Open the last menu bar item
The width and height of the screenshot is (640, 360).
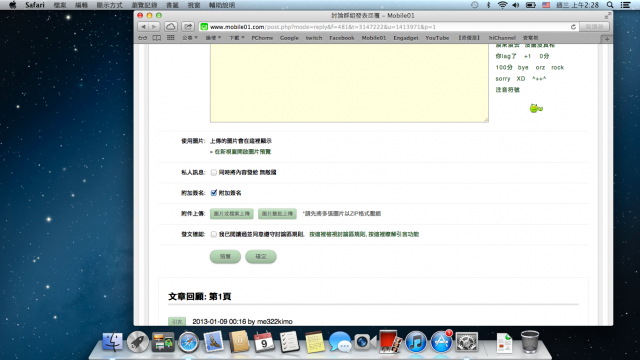pyautogui.click(x=222, y=5)
